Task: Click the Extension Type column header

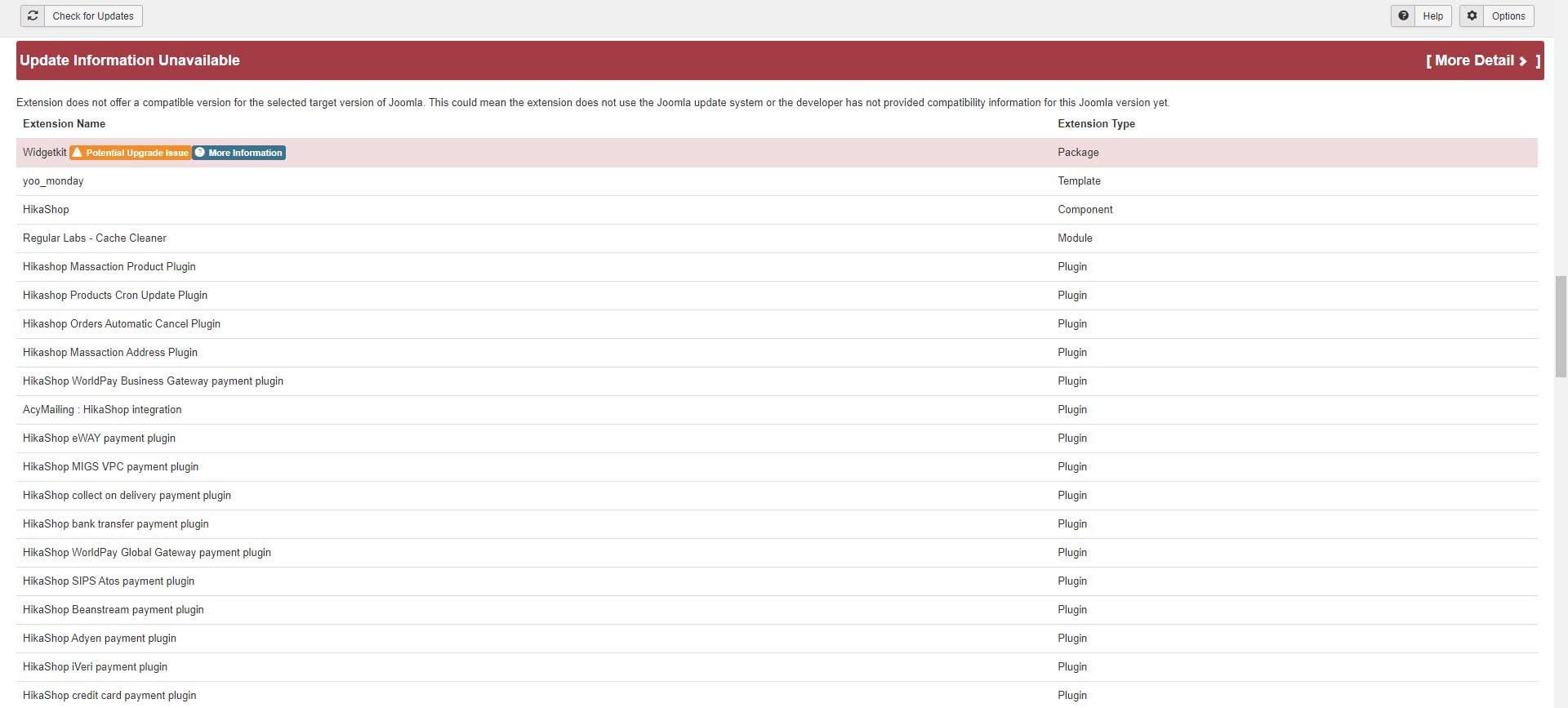Action: [x=1096, y=124]
